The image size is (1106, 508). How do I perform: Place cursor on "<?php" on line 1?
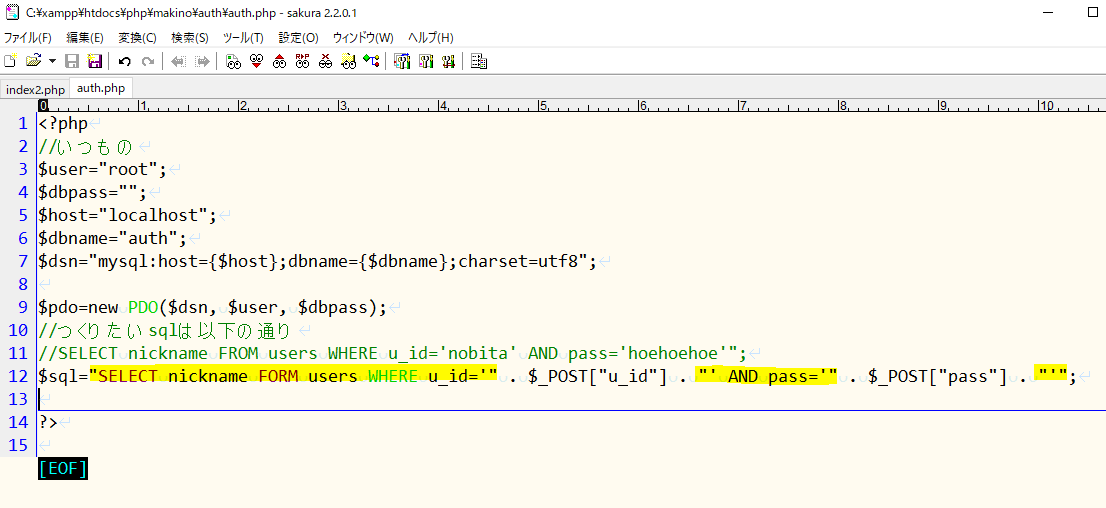click(63, 124)
